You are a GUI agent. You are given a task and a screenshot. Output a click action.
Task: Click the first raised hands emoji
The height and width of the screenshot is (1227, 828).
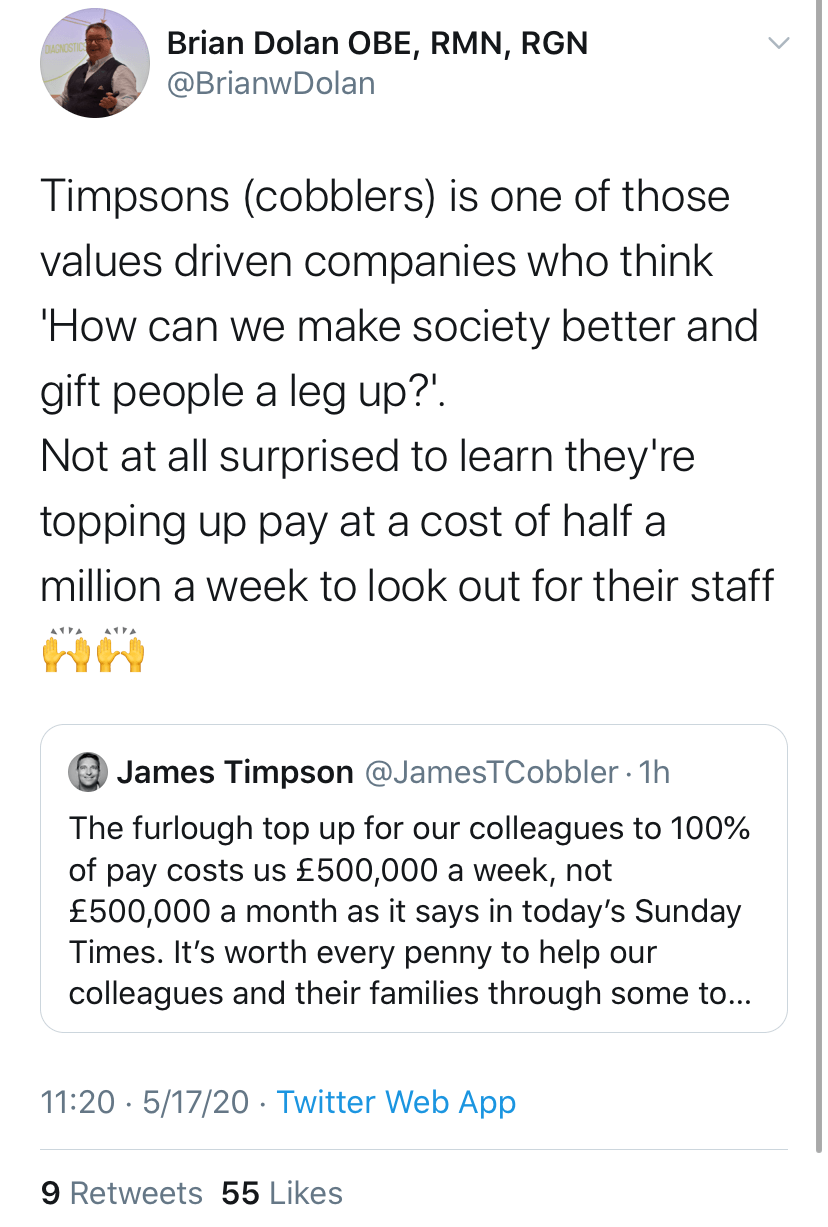67,652
